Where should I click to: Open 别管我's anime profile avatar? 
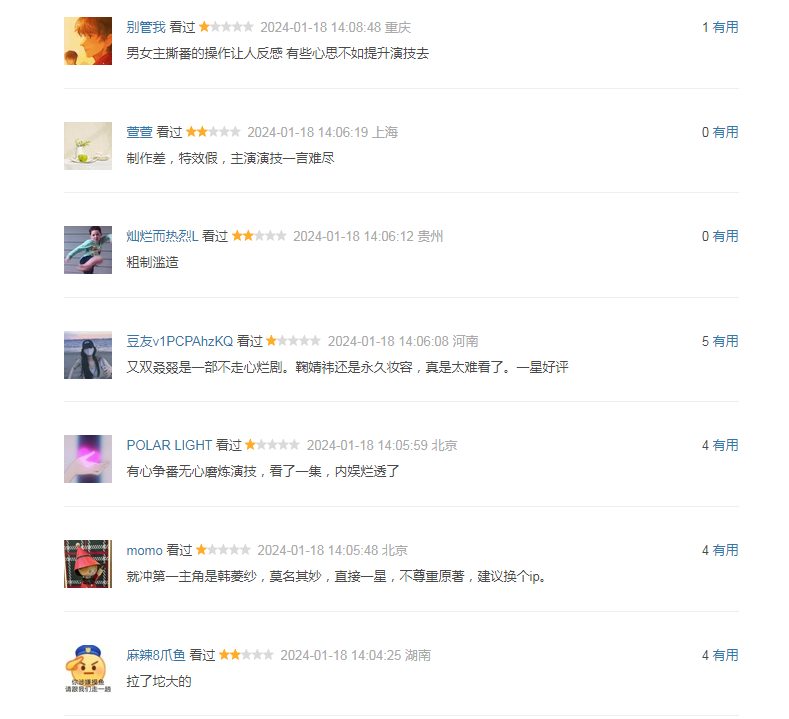click(88, 41)
